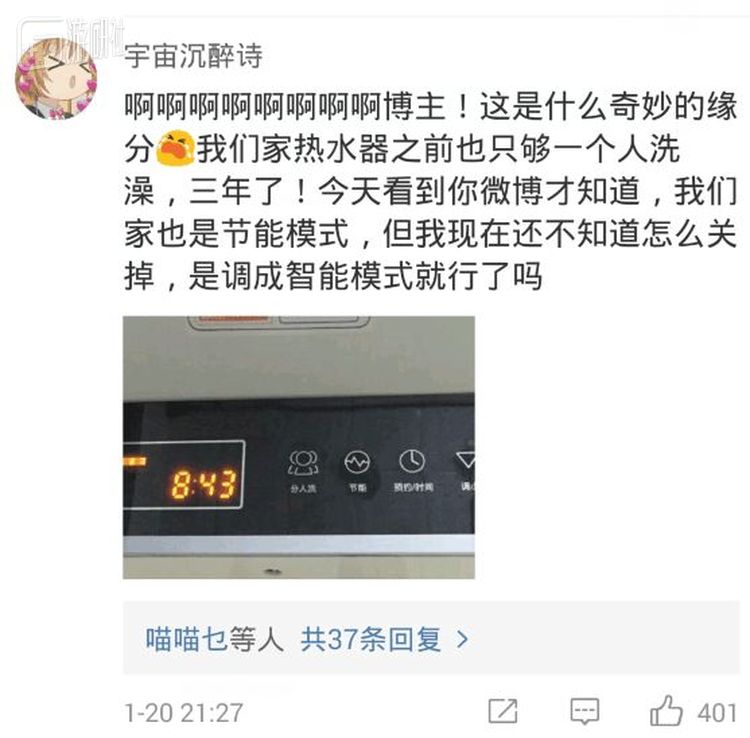View the attached water heater photo

299,447
